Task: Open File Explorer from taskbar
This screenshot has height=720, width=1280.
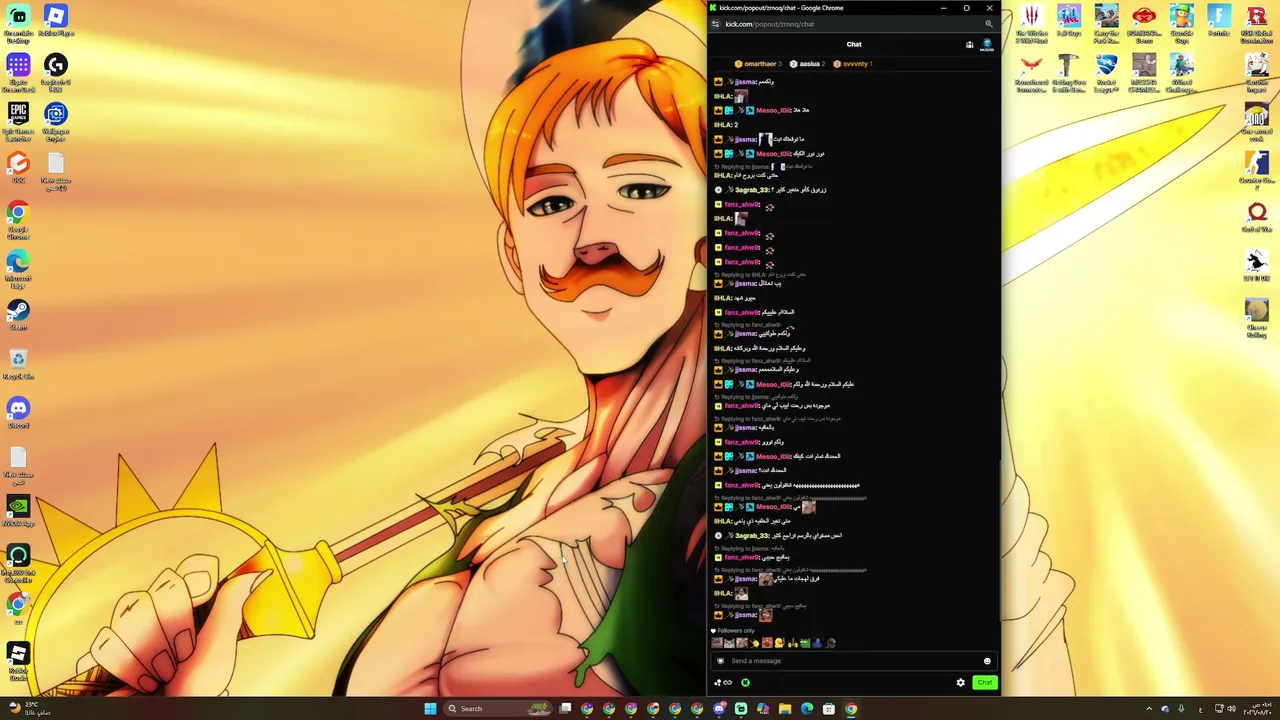Action: click(785, 709)
